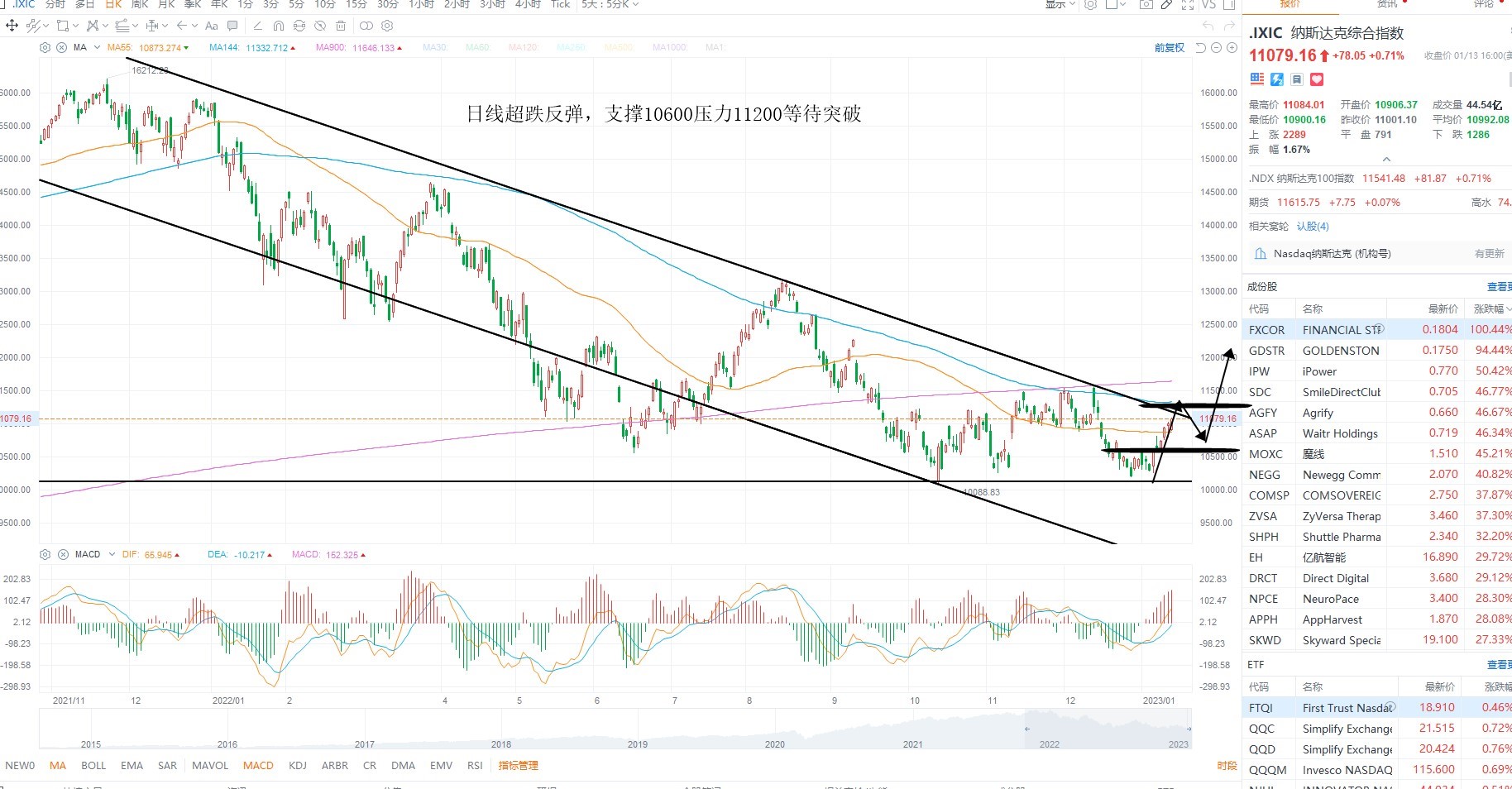This screenshot has height=789, width=1512.
Task: Click the trash icon to delete drawings
Action: (340, 26)
